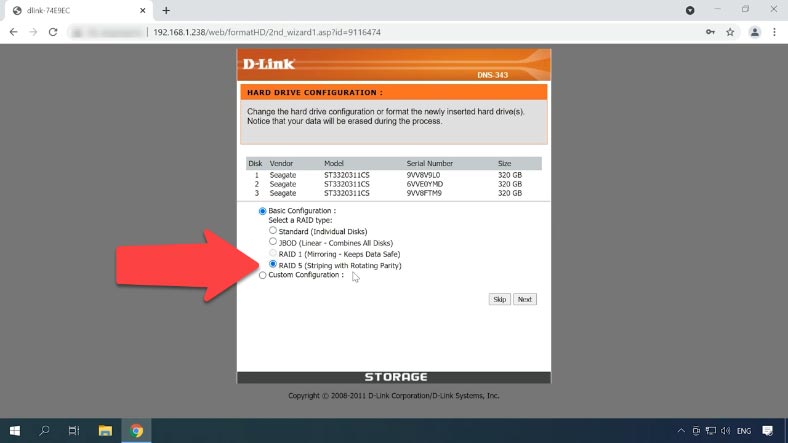Reload the page with refresh icon
The height and width of the screenshot is (443, 788).
pos(53,32)
